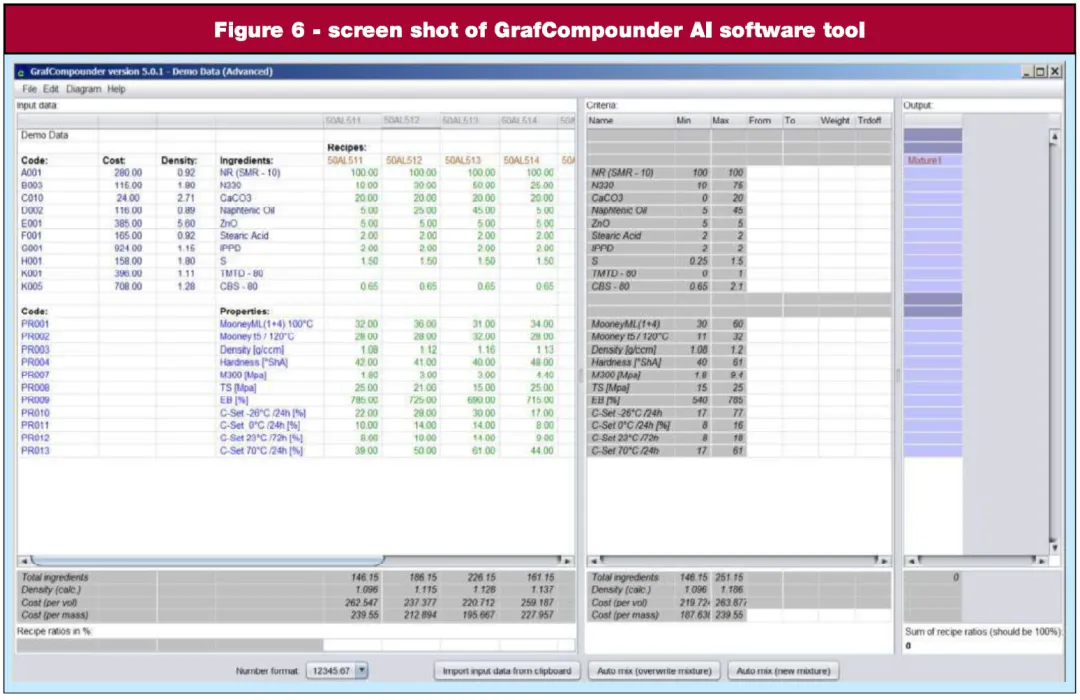Select the Mixture1 cell in Output
Screen dimensions: 1080x700
tap(933, 161)
